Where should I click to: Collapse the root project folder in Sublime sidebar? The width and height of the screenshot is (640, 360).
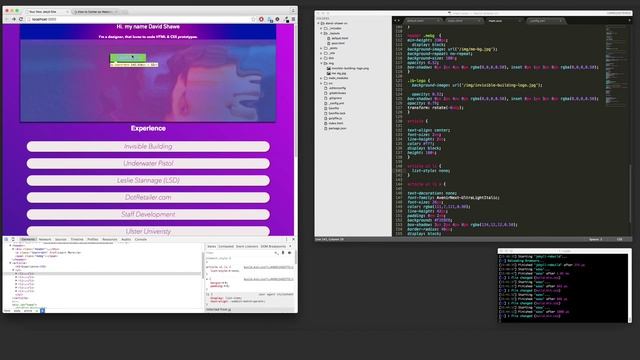pyautogui.click(x=318, y=23)
